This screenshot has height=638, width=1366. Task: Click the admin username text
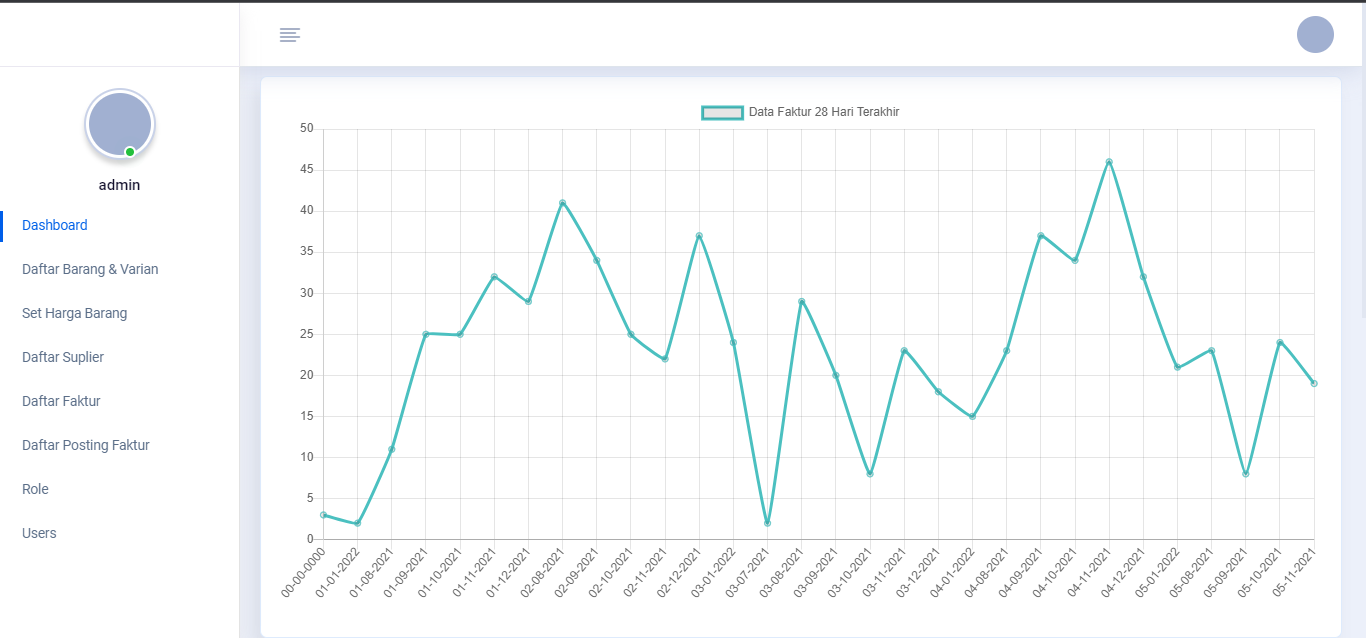119,185
